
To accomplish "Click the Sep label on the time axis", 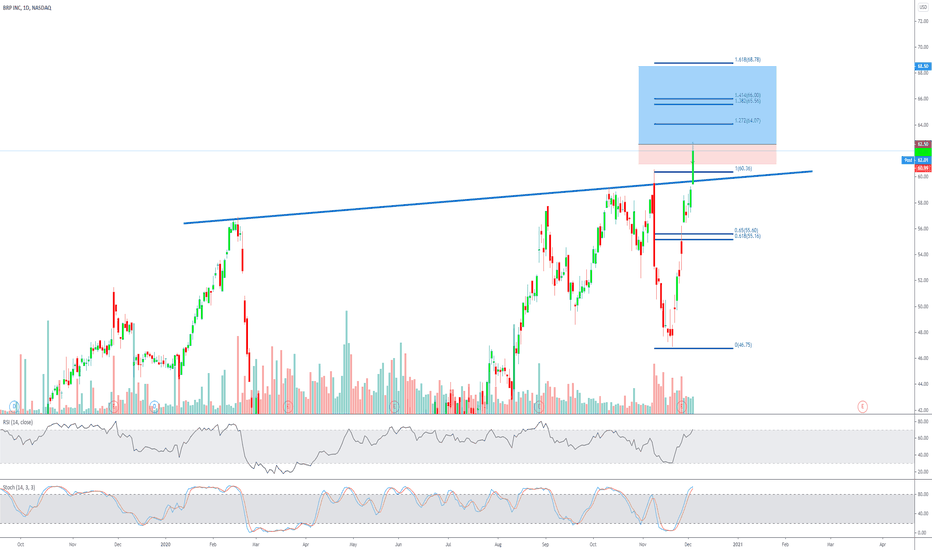I will click(545, 544).
